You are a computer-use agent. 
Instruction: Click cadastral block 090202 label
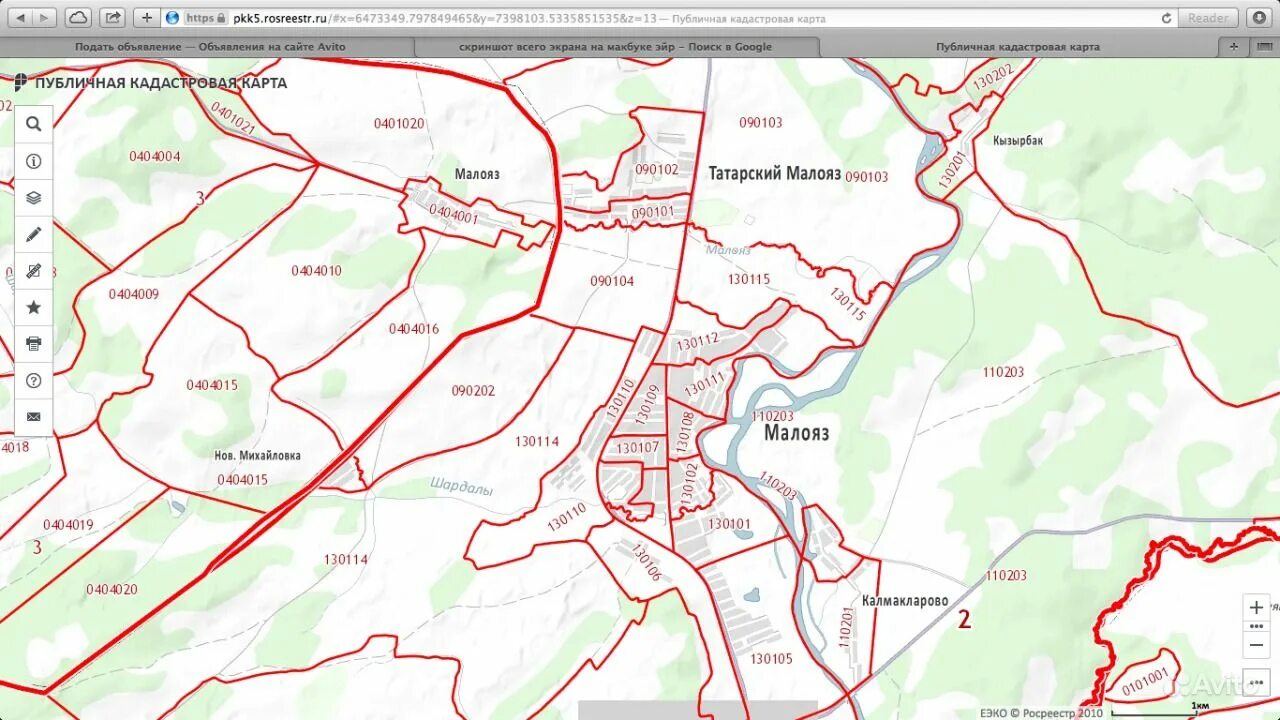(x=473, y=391)
